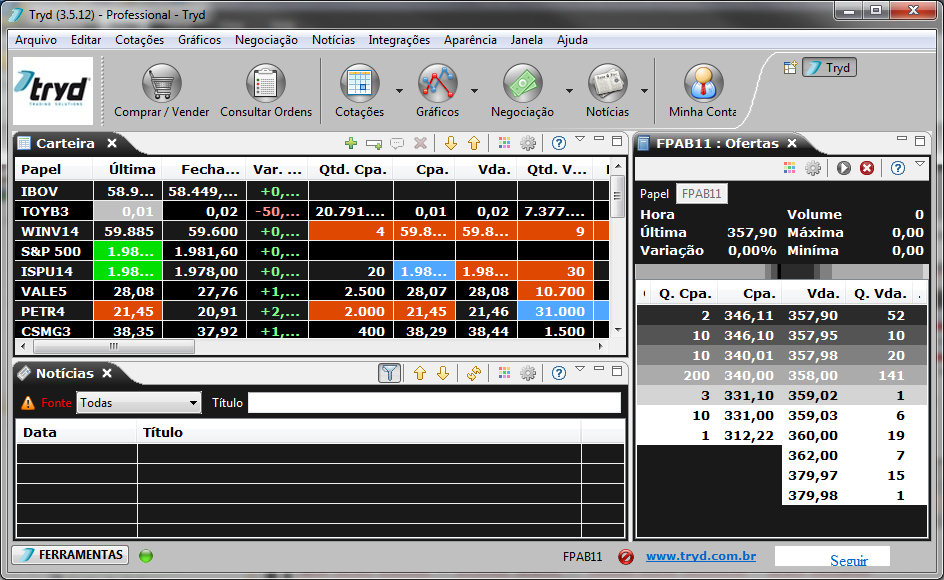The image size is (944, 580).
Task: Open Notícias settings gear
Action: click(528, 373)
